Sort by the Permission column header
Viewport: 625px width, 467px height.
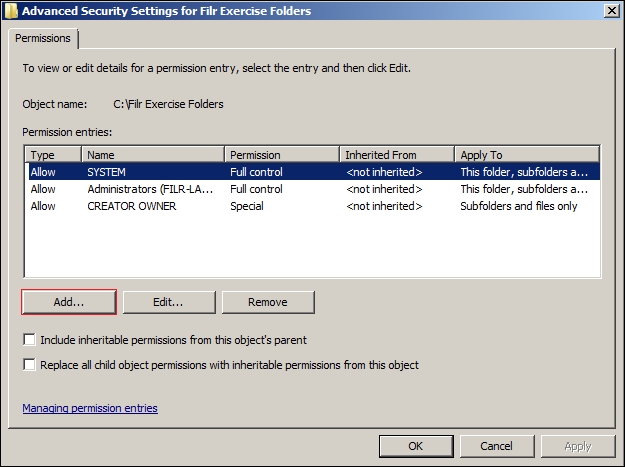[282, 155]
